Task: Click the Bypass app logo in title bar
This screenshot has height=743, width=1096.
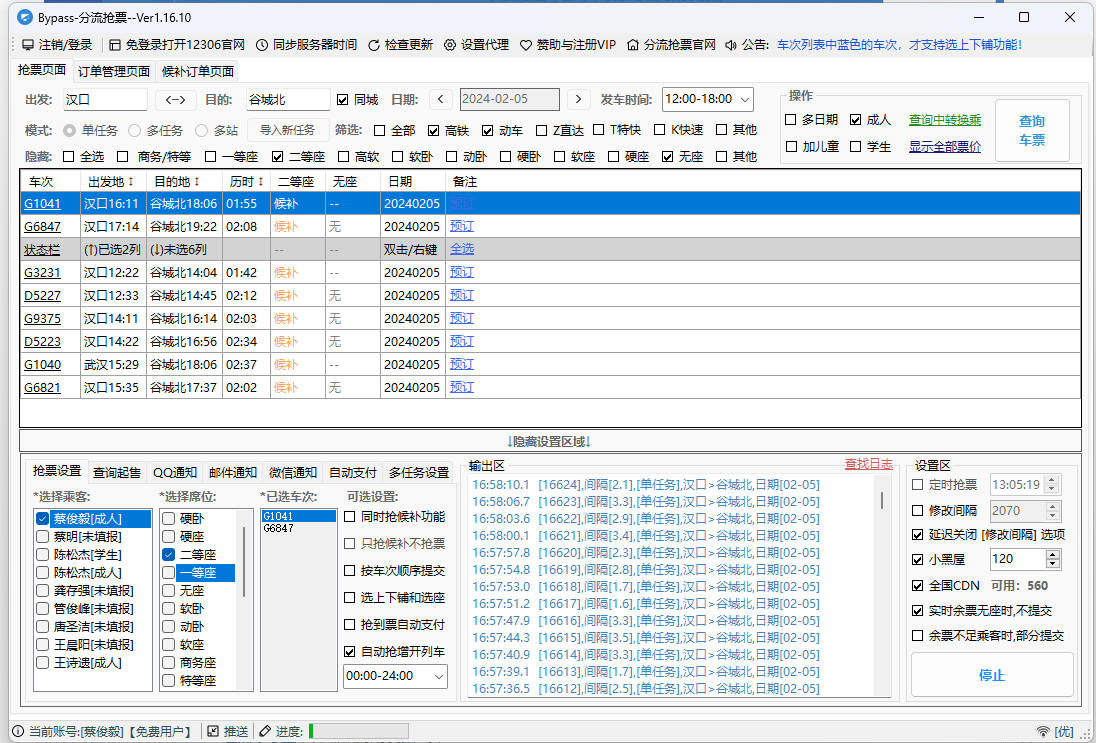Action: (x=25, y=17)
